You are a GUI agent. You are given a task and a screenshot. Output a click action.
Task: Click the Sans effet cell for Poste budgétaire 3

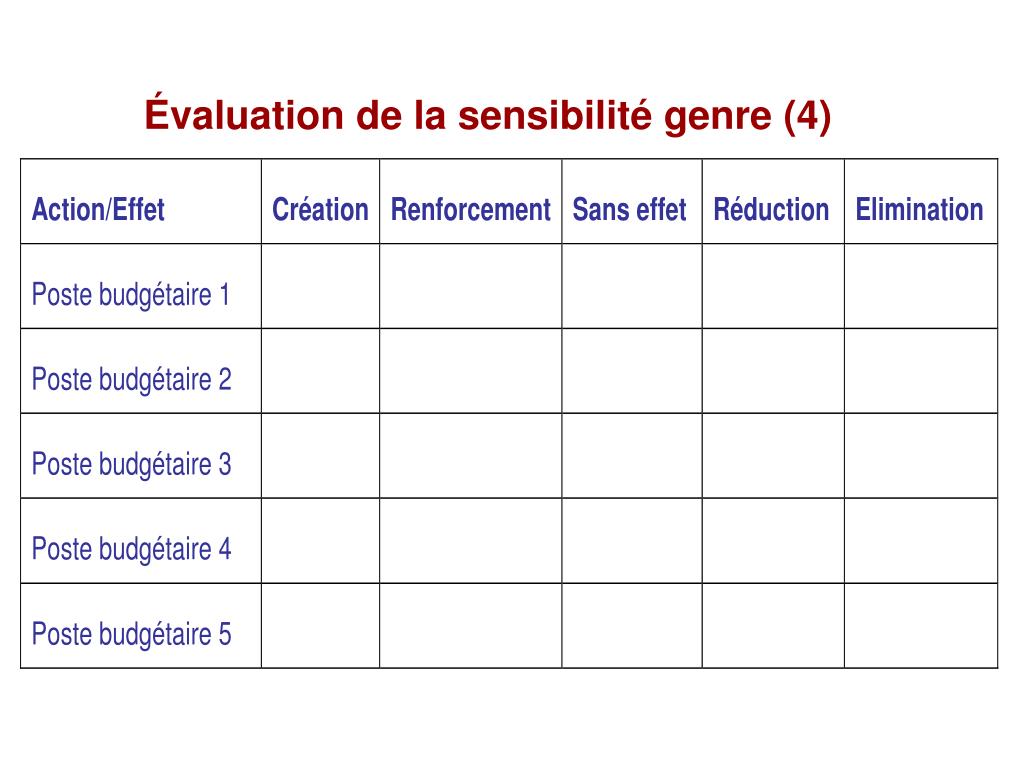632,456
